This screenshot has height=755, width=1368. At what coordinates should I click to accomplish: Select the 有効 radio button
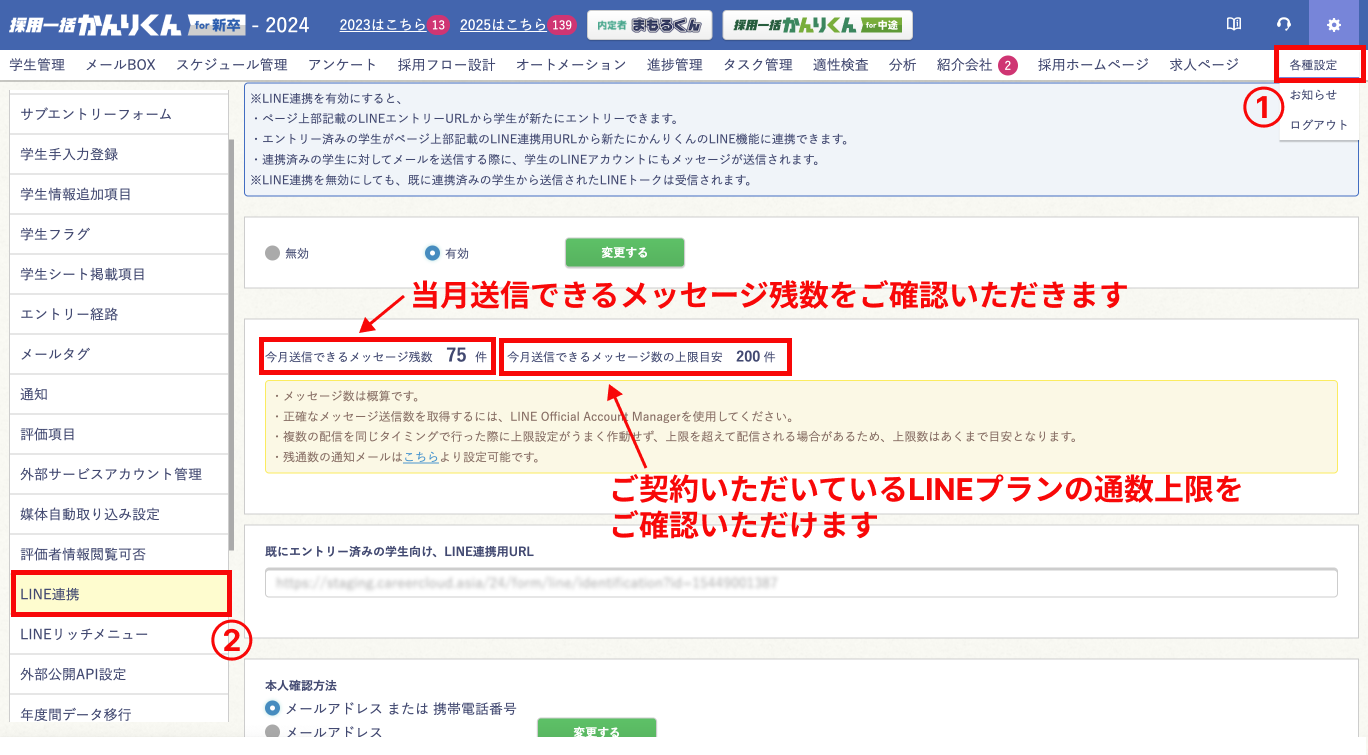coord(432,253)
